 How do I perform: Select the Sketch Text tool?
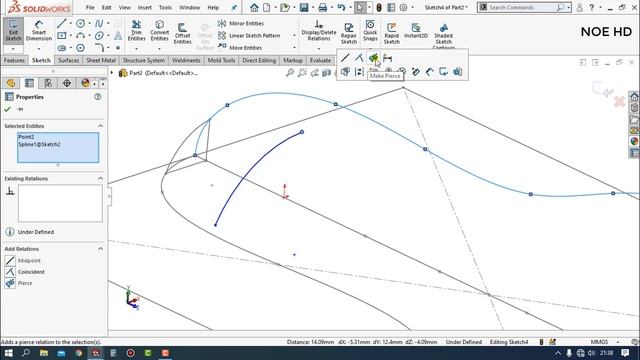pyautogui.click(x=118, y=36)
